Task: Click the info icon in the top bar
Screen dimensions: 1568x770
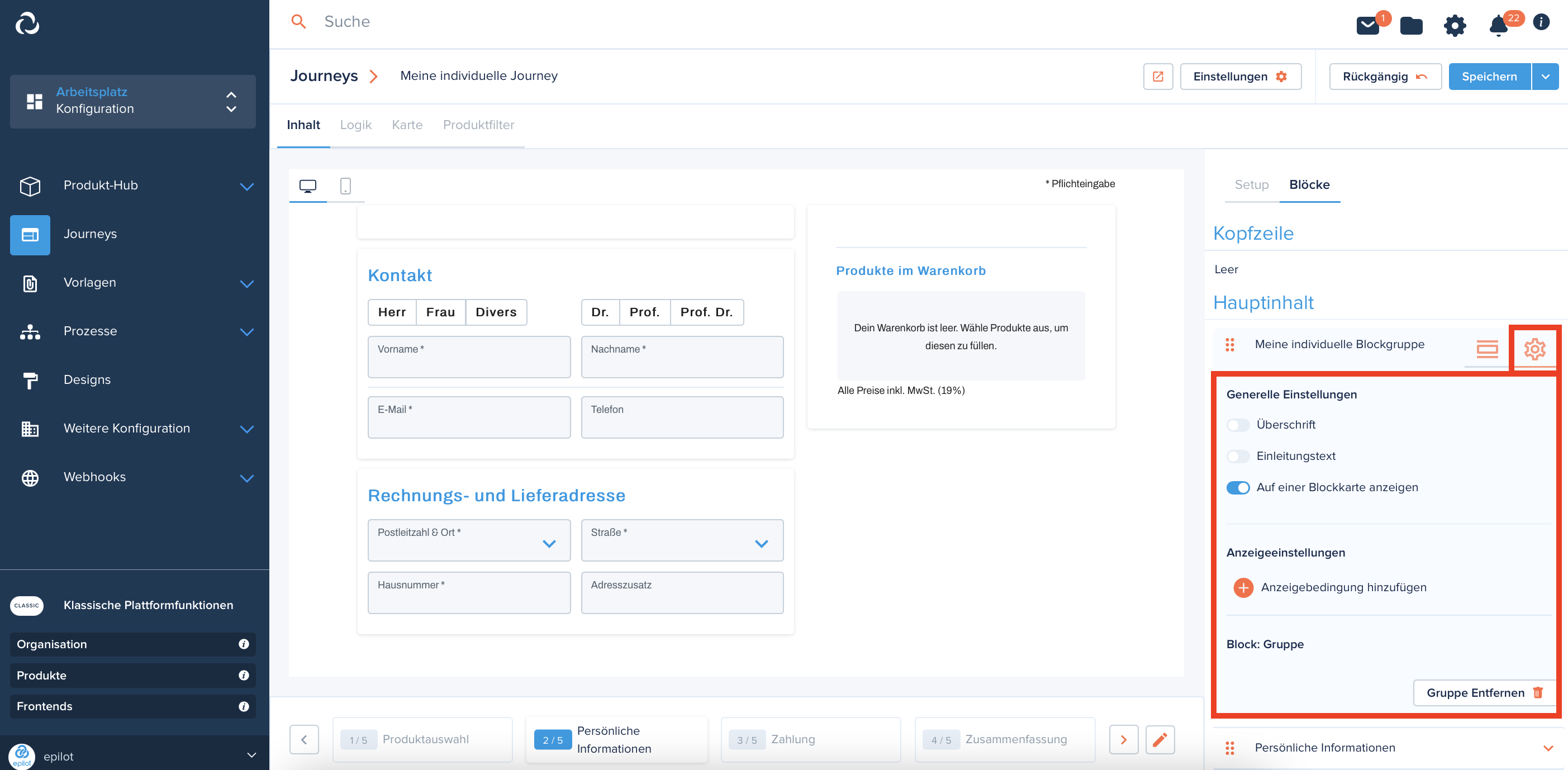Action: [x=1541, y=22]
